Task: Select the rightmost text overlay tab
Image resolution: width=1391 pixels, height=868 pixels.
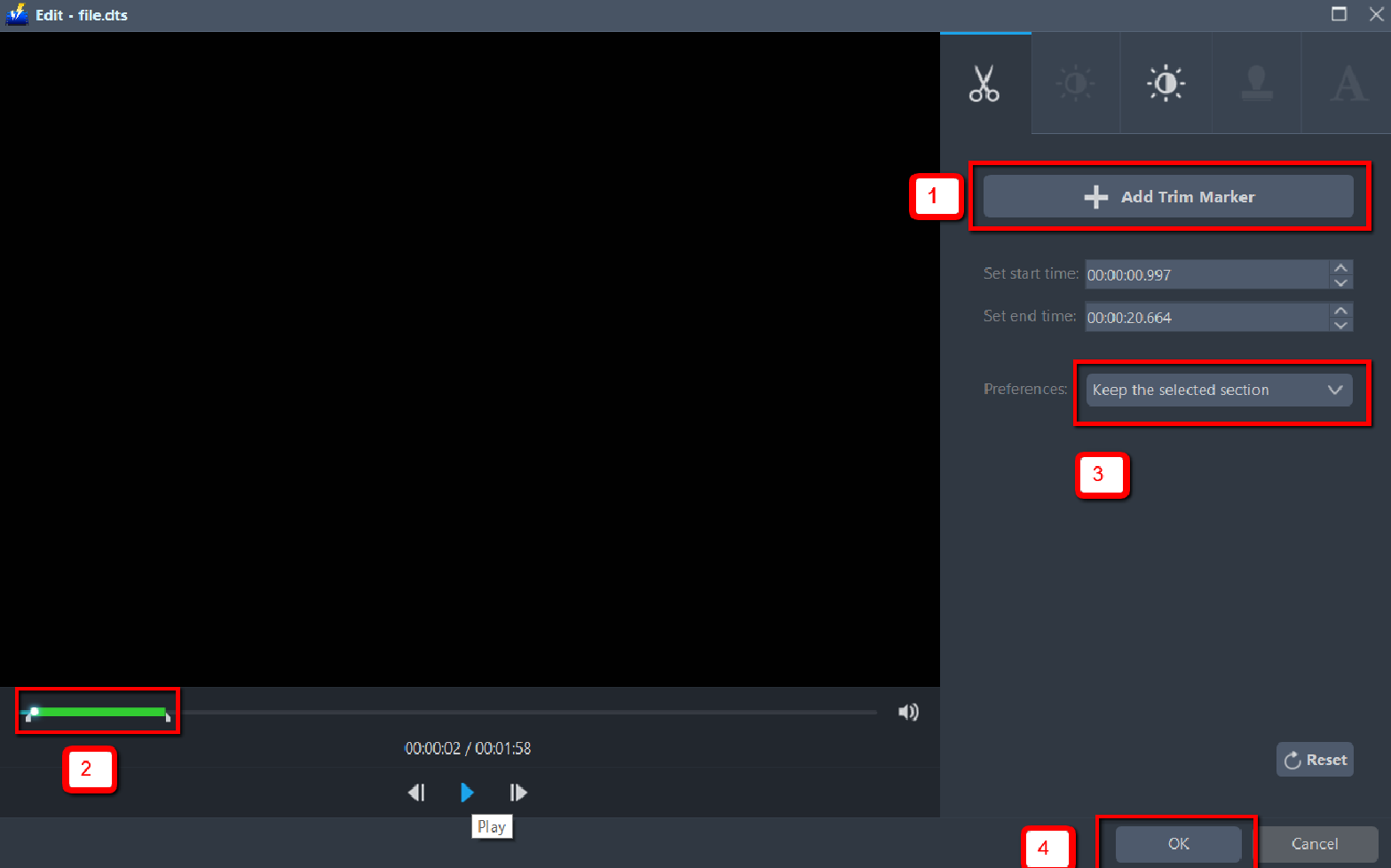Action: (1348, 83)
